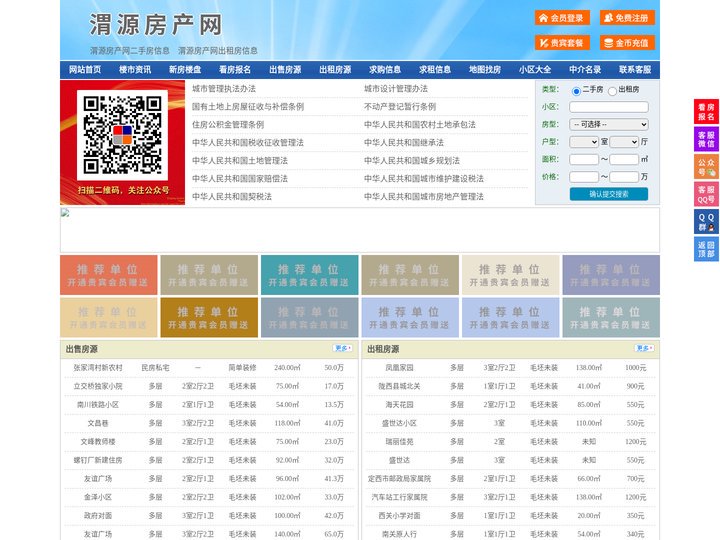Open the 中华人民共和国城乡规划法 link
Image resolution: width=720 pixels, height=540 pixels.
tap(412, 160)
